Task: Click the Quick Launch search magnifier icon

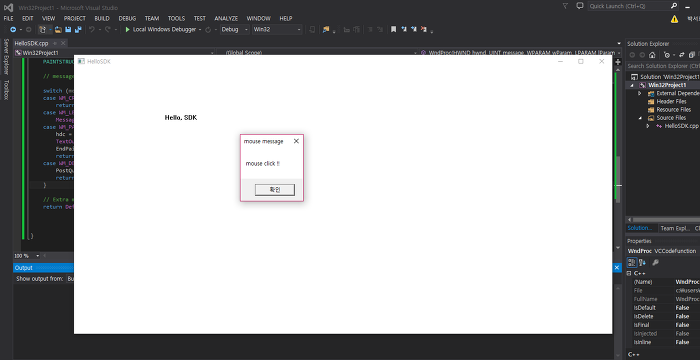Action: 674,6
